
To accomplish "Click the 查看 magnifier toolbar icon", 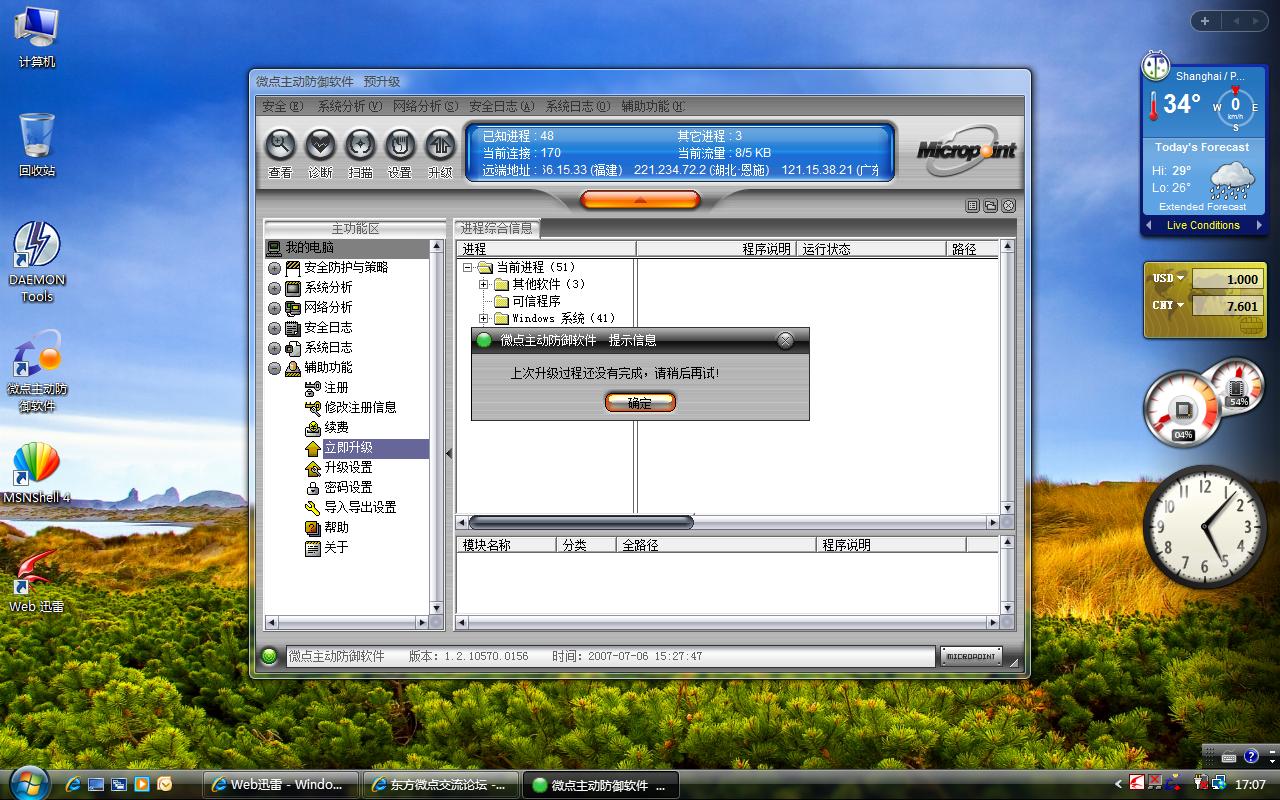I will click(x=280, y=146).
